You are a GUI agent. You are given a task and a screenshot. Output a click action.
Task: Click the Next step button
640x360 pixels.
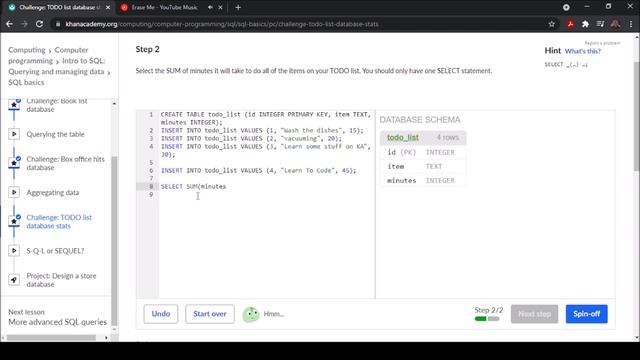click(x=534, y=314)
